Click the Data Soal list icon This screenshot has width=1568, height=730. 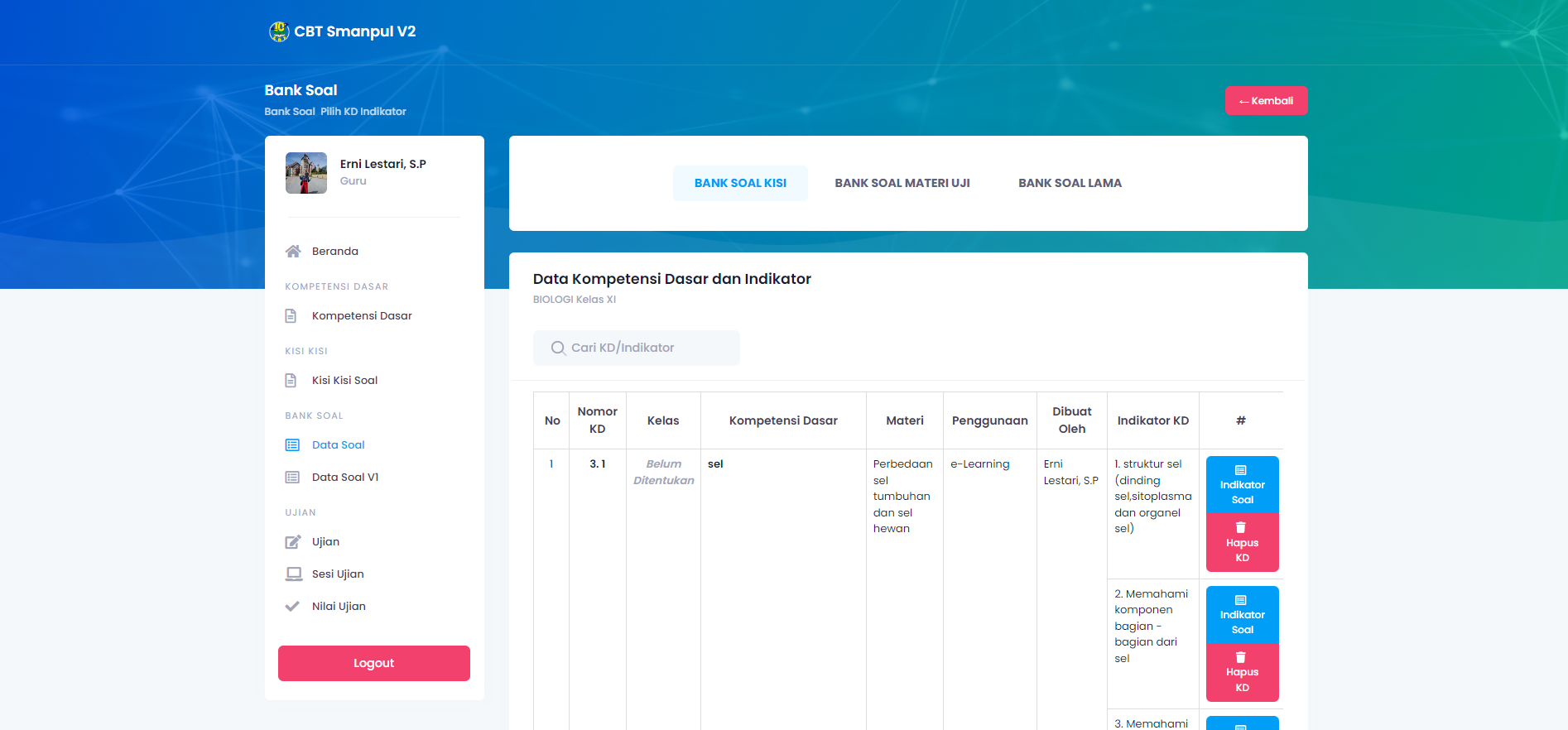292,444
